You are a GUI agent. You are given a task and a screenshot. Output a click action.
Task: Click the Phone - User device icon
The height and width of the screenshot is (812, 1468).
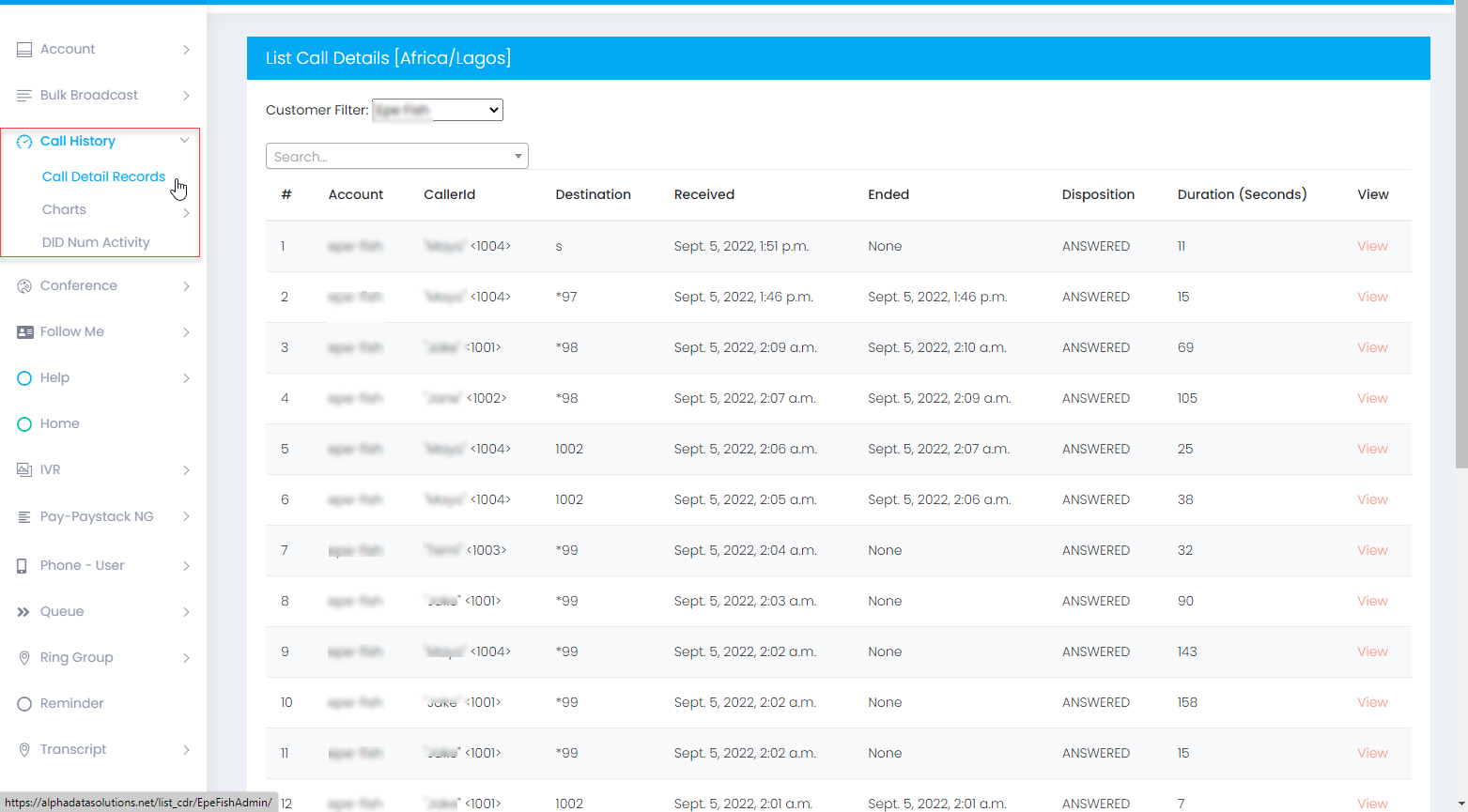coord(23,566)
